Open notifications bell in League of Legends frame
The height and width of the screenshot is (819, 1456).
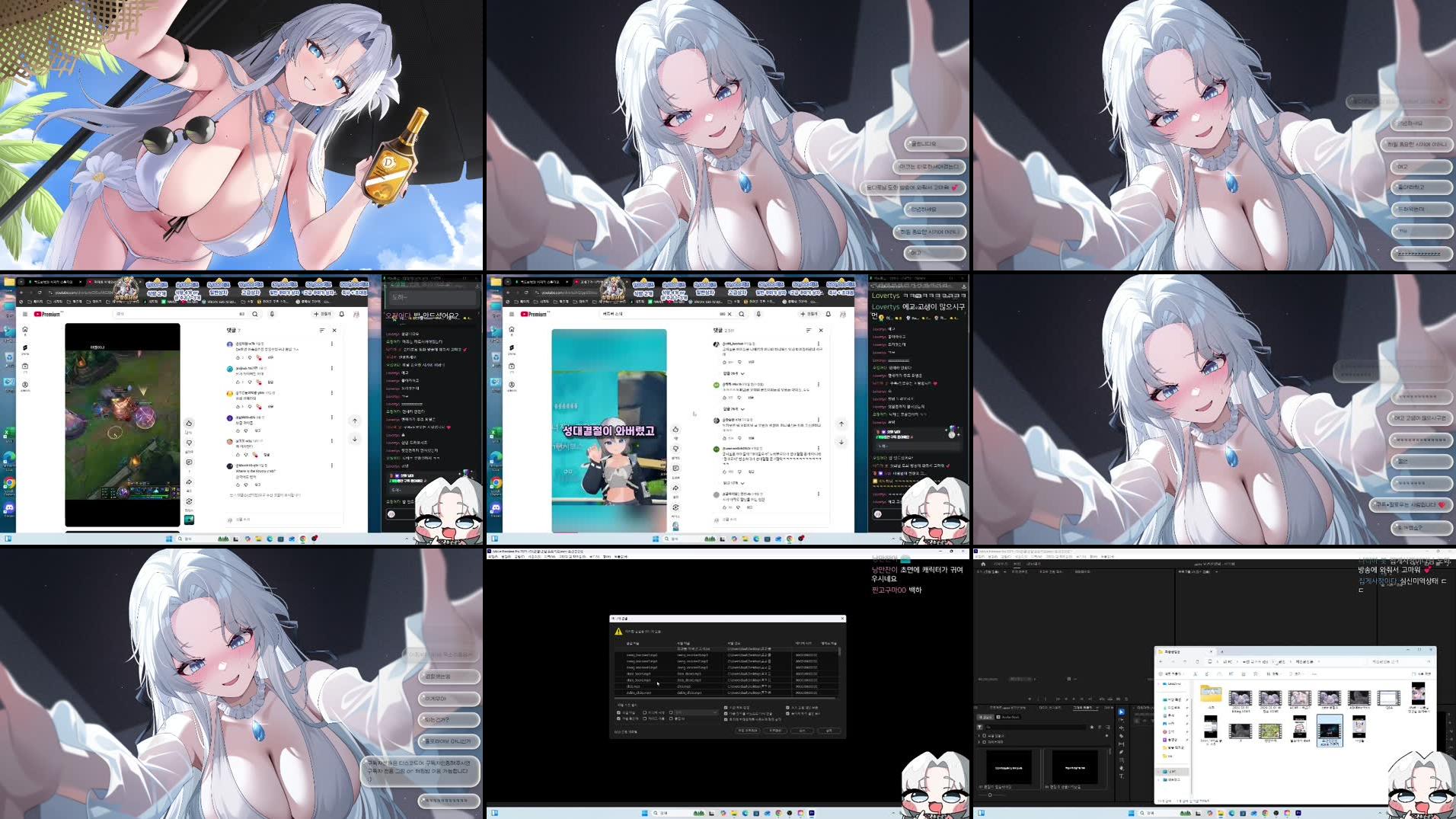click(x=341, y=314)
